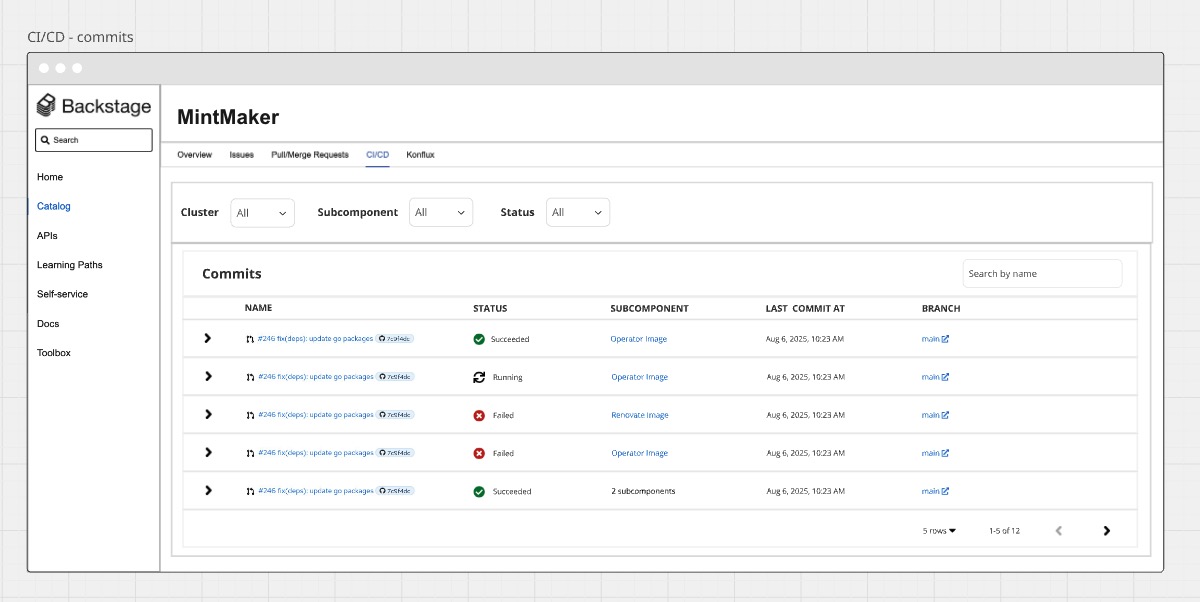Open APIs in the sidebar

[x=47, y=236]
